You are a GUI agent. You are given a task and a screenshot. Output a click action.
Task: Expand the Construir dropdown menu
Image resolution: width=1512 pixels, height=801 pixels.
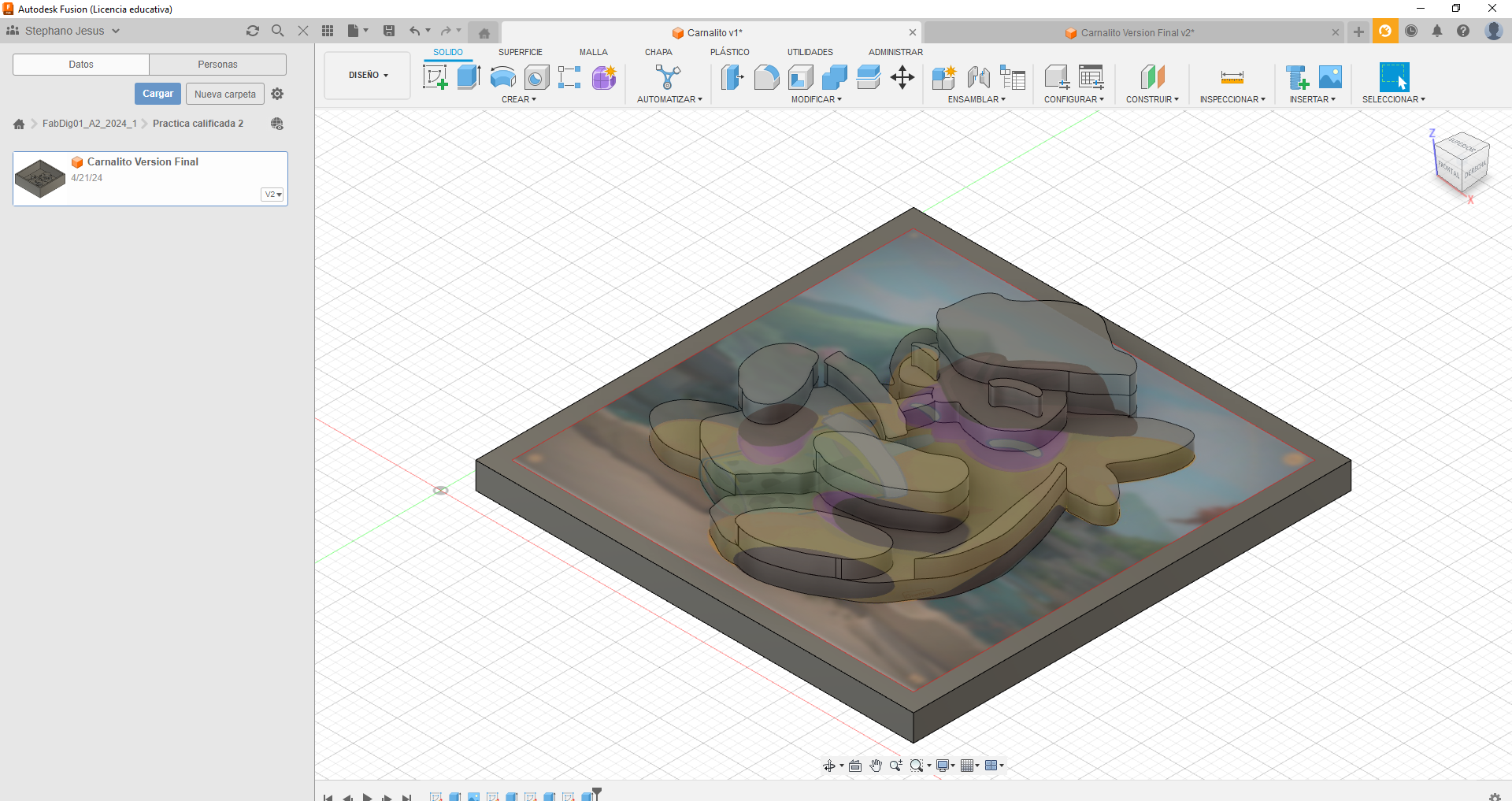point(1152,99)
